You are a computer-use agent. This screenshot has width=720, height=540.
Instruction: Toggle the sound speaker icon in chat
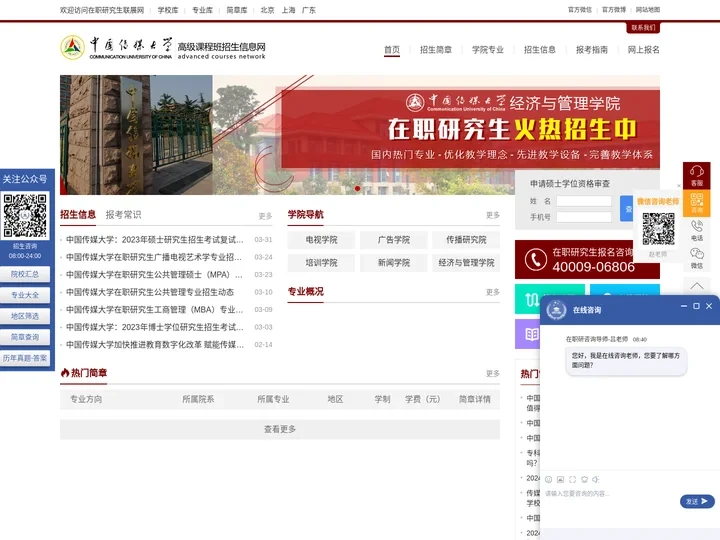click(x=596, y=479)
